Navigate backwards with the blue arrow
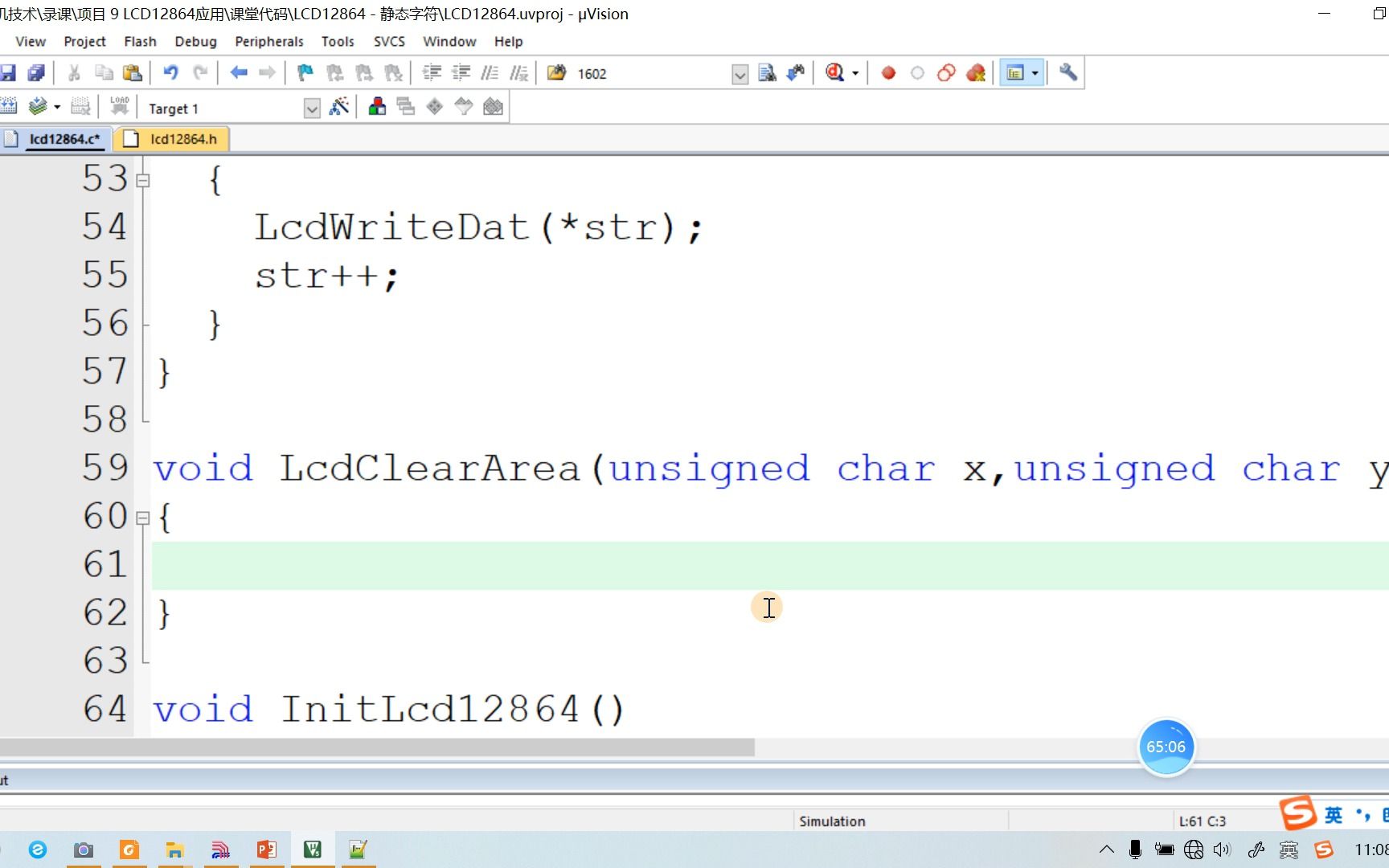Viewport: 1389px width, 868px height. pyautogui.click(x=239, y=73)
